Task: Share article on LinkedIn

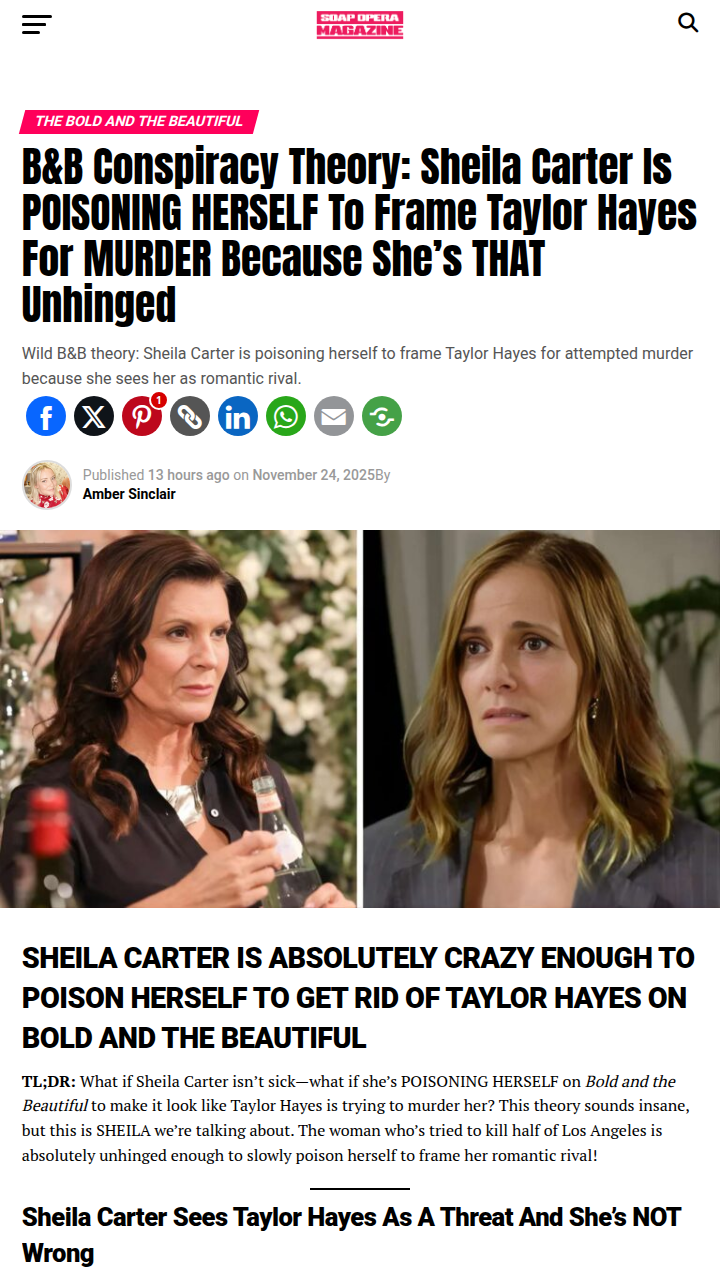Action: [x=238, y=415]
